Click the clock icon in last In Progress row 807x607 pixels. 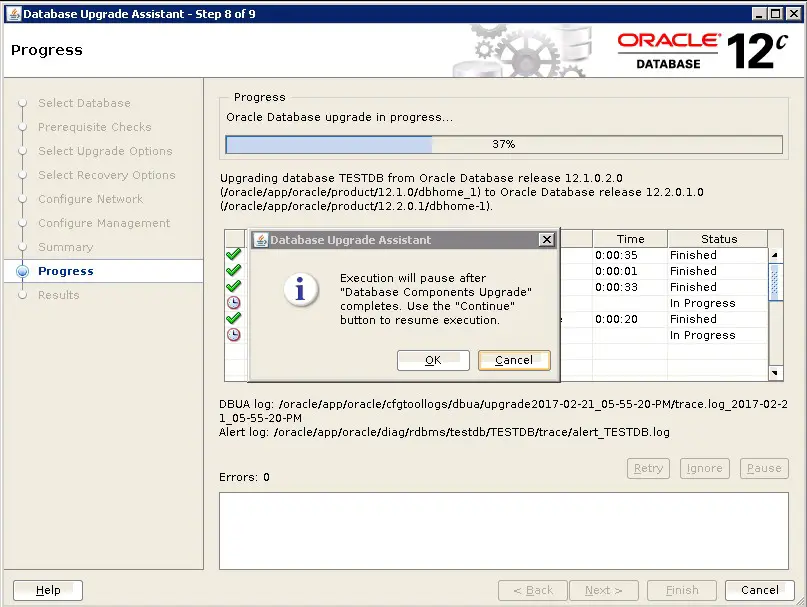[x=234, y=335]
